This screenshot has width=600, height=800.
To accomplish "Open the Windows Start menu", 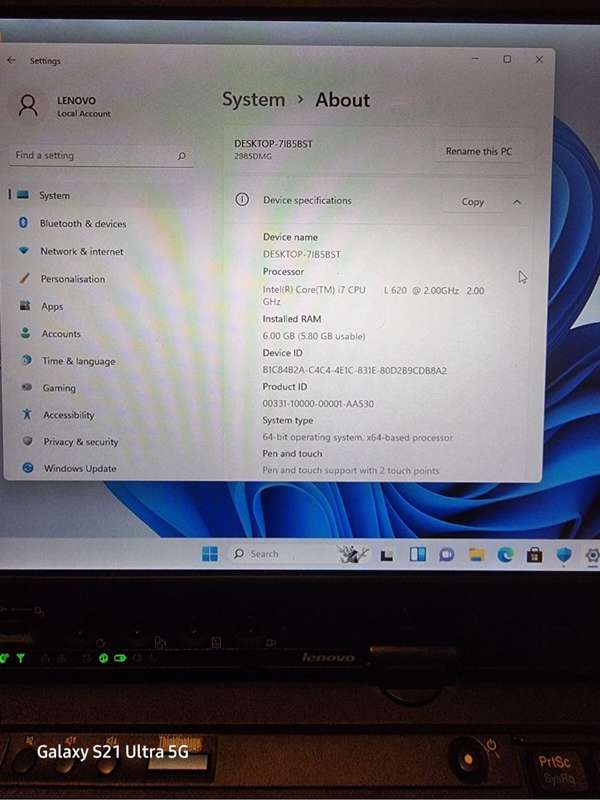I will [x=210, y=554].
